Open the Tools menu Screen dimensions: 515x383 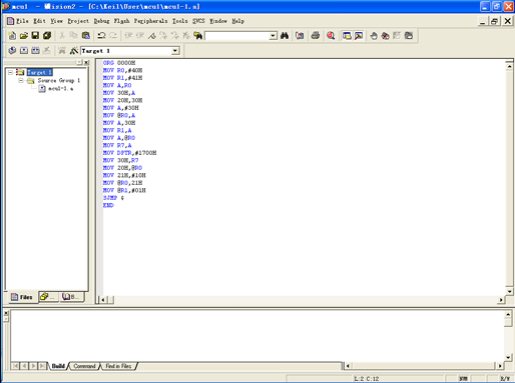[180, 21]
